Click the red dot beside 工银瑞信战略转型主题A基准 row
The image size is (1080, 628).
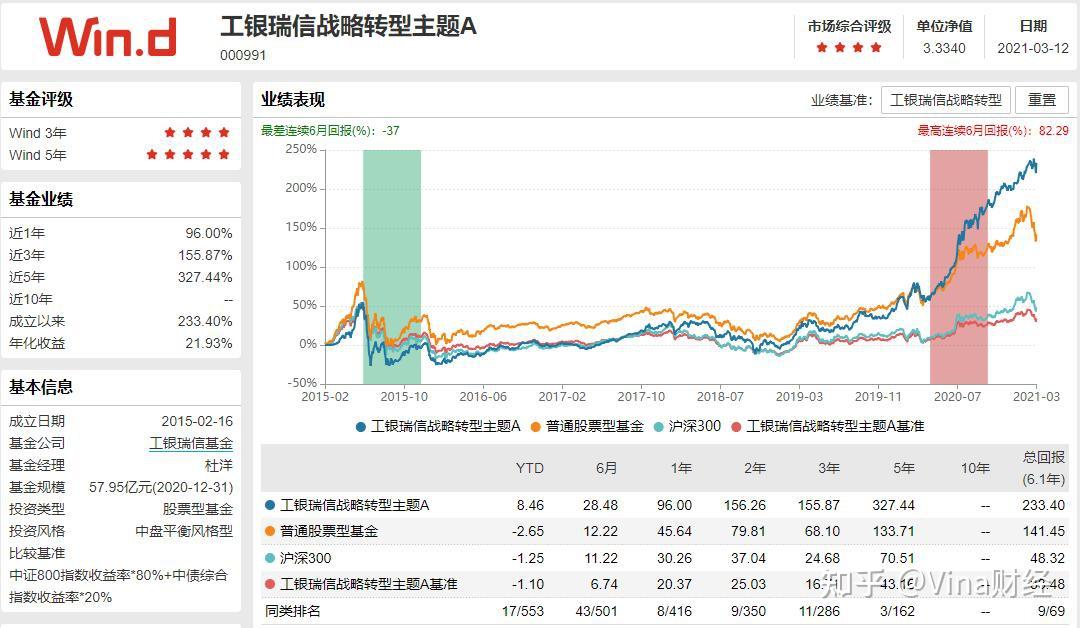tap(270, 585)
